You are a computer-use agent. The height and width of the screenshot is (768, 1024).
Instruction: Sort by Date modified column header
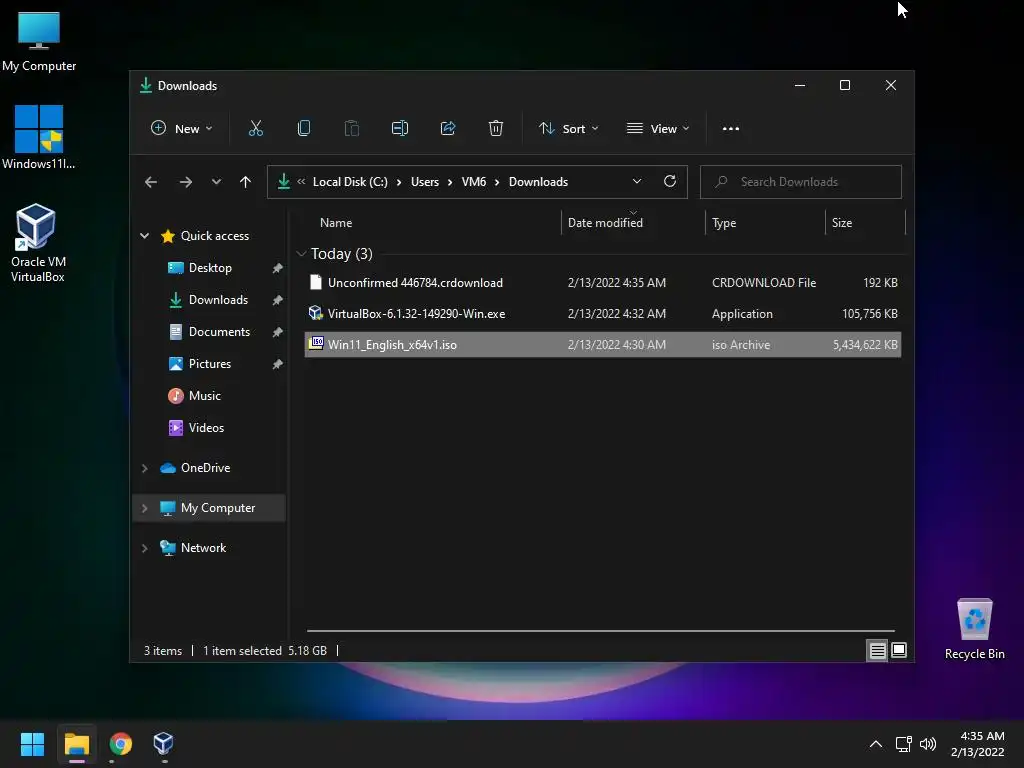pos(605,223)
